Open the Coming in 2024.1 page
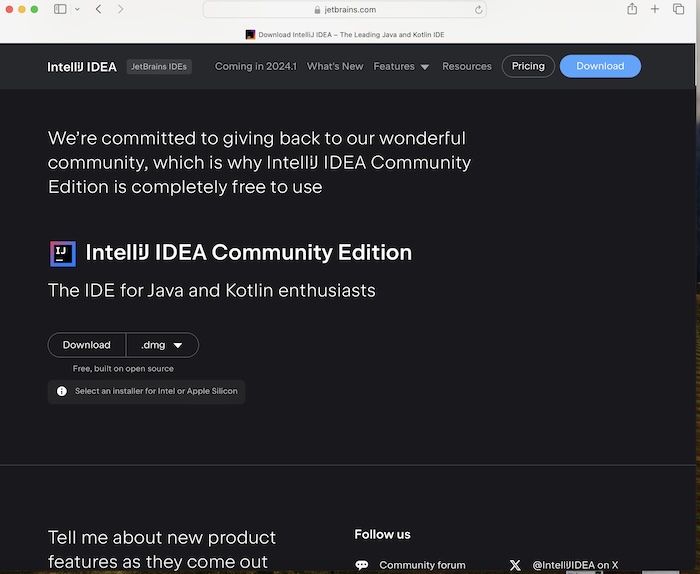 [x=255, y=66]
